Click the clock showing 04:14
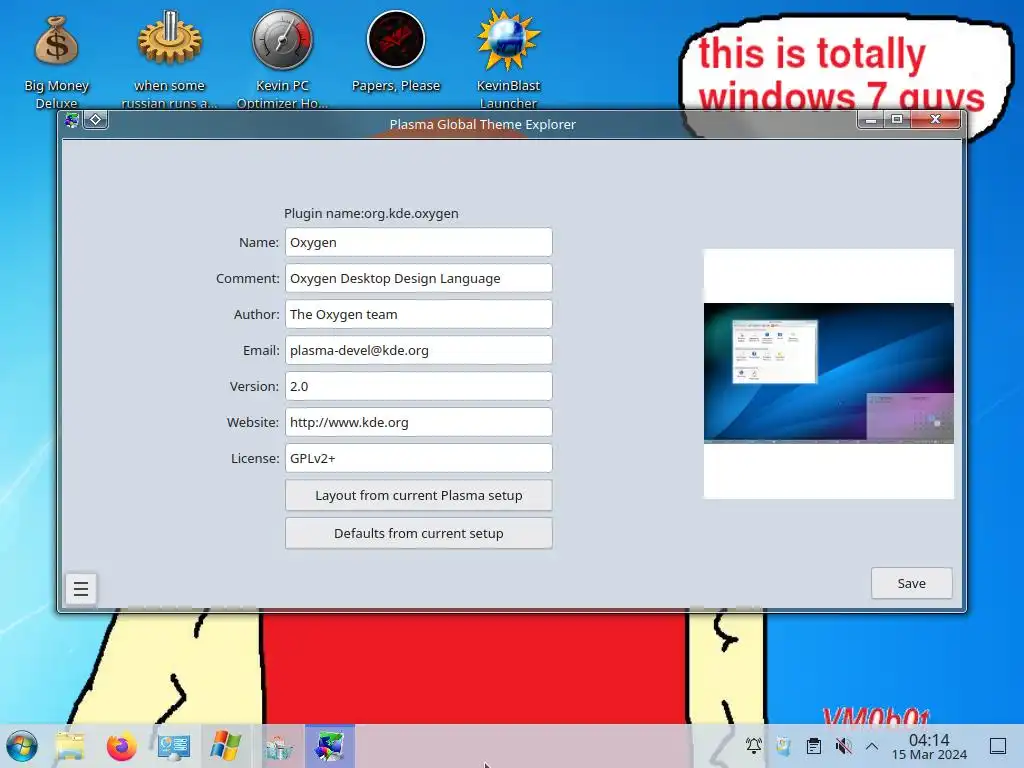Screen dimensions: 1024x768 (929, 746)
